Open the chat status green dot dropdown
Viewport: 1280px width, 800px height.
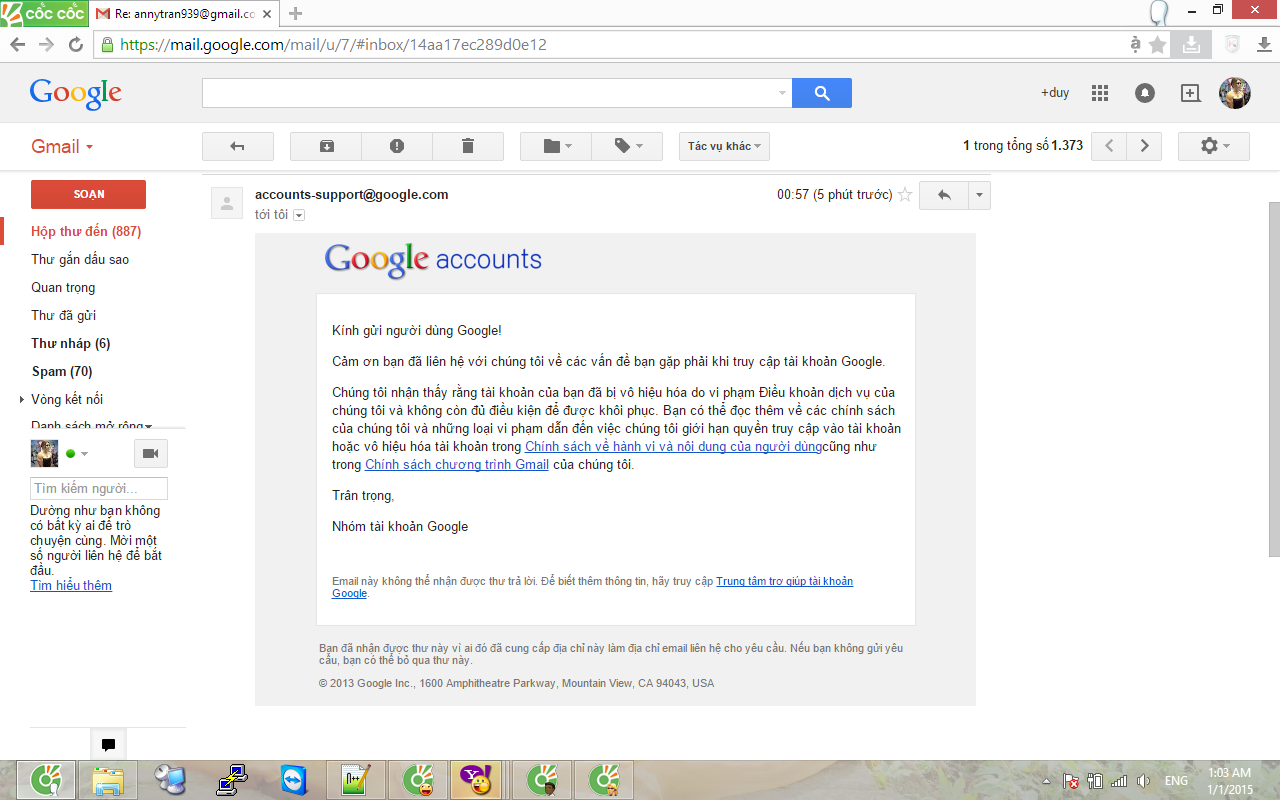point(77,454)
